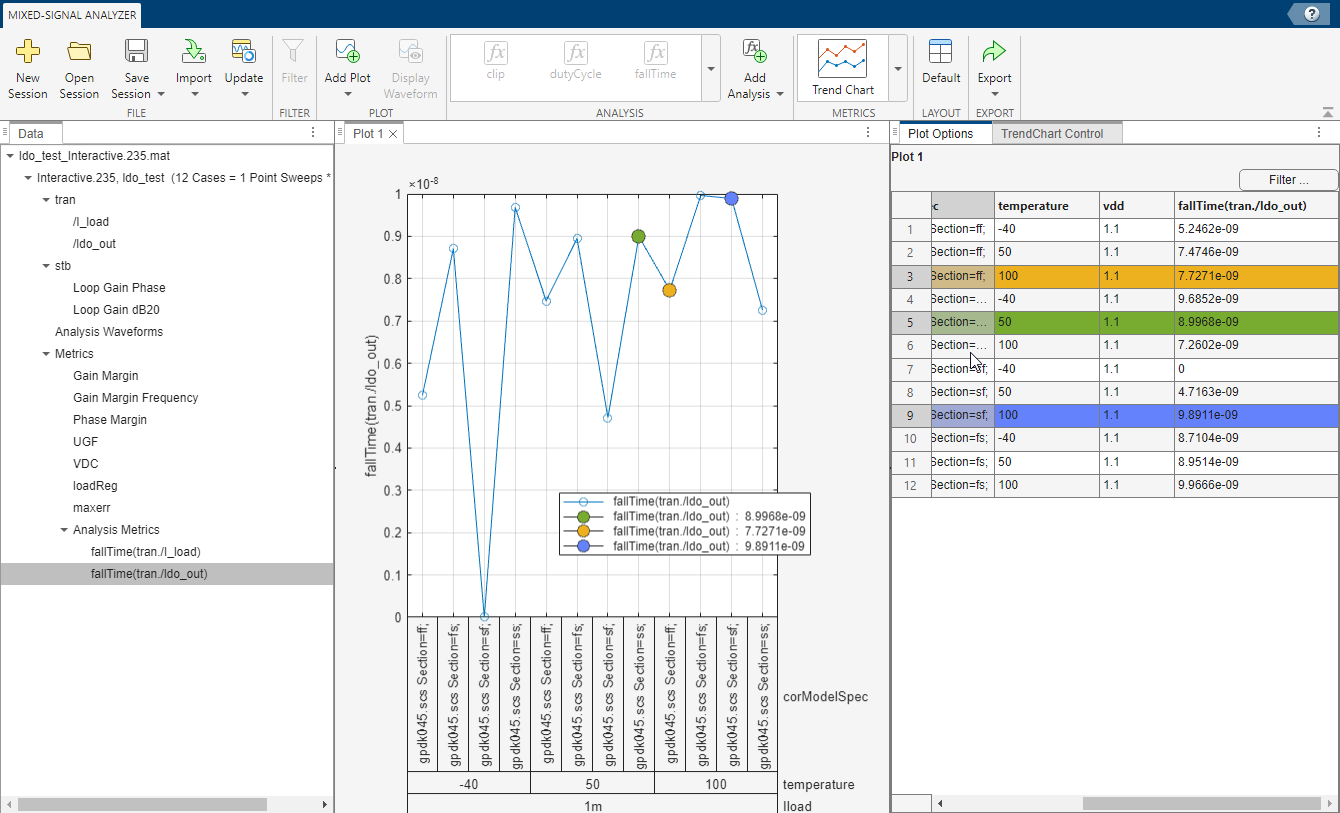
Task: Select the MIXED-SIGNAL ANALYZER ribbon tab
Action: [x=70, y=15]
